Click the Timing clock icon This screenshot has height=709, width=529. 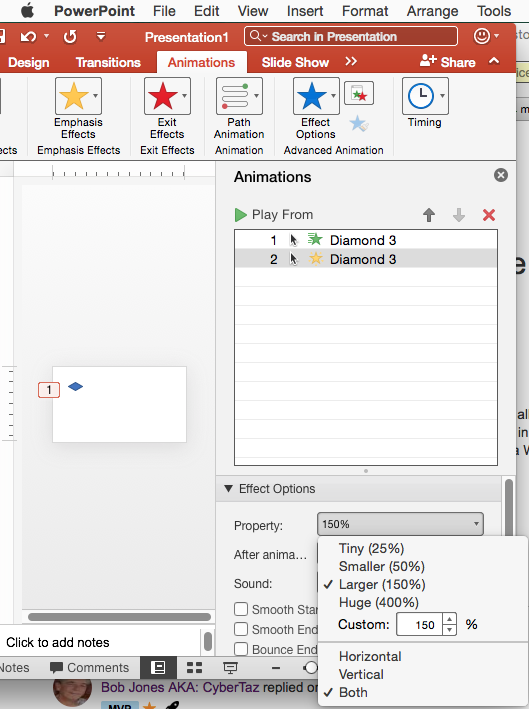tap(420, 96)
